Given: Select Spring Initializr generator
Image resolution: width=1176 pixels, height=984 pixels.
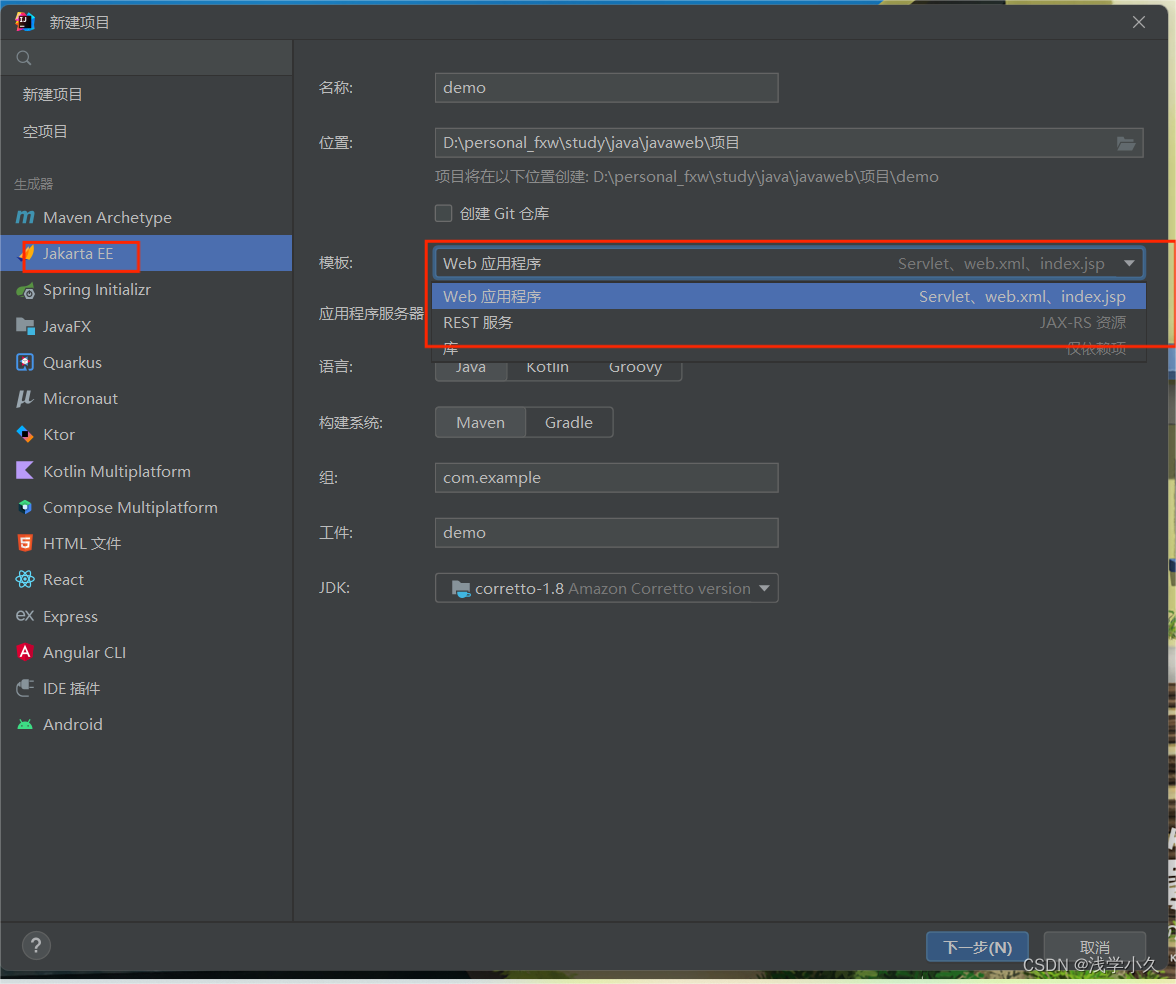Looking at the screenshot, I should coord(146,290).
